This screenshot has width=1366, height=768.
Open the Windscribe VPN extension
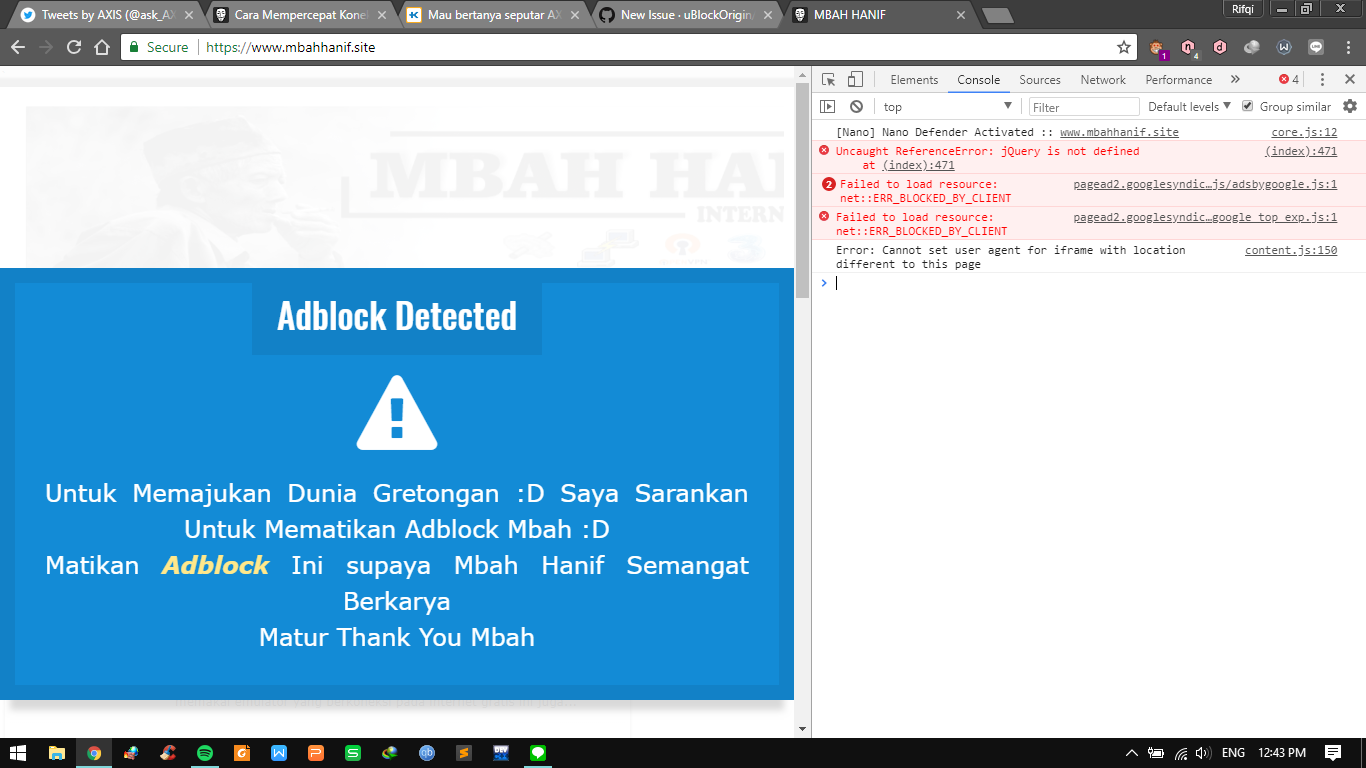[x=1285, y=46]
